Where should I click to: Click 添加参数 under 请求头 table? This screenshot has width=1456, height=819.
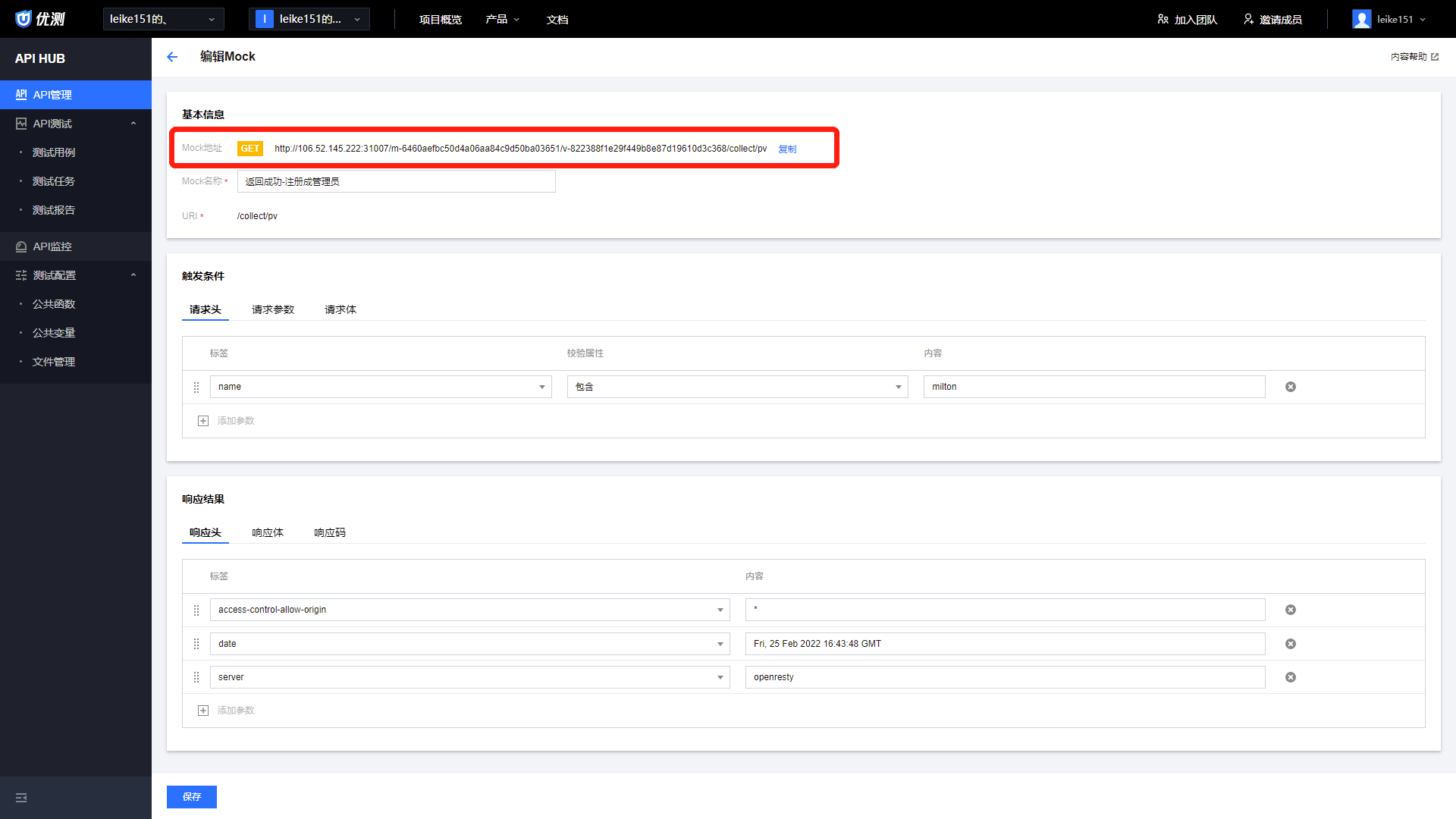point(236,421)
